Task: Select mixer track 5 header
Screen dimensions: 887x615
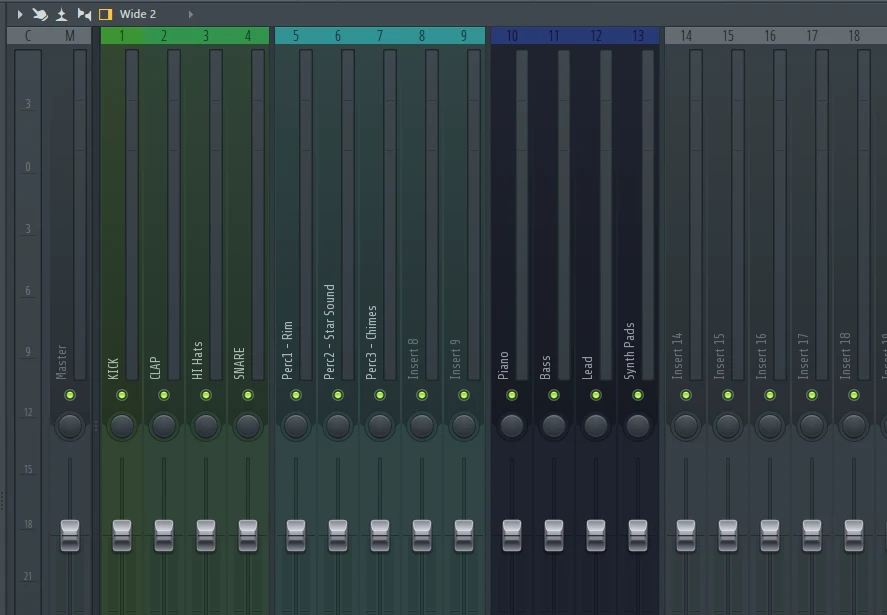Action: [296, 36]
